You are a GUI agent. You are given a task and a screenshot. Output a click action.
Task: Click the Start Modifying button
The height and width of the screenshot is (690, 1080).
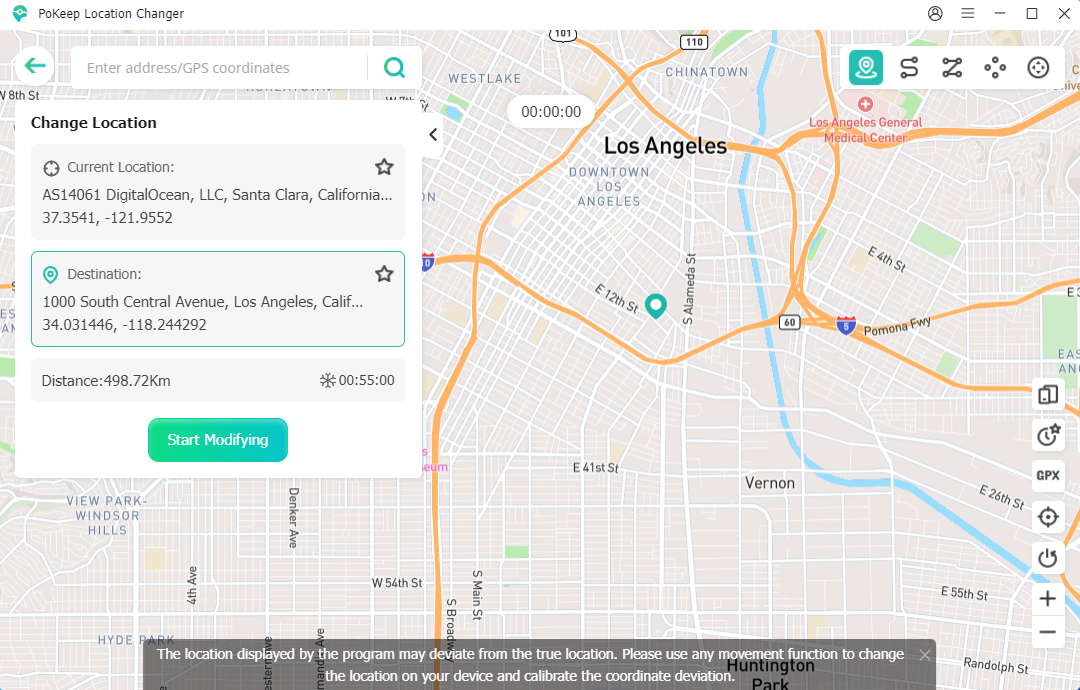(x=218, y=440)
